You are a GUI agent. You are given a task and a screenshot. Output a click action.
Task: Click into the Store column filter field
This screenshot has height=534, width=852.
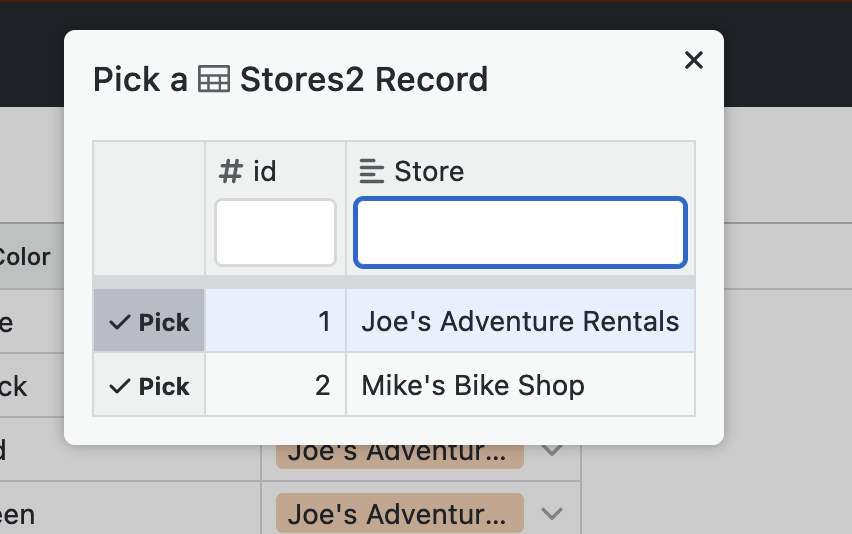coord(520,233)
